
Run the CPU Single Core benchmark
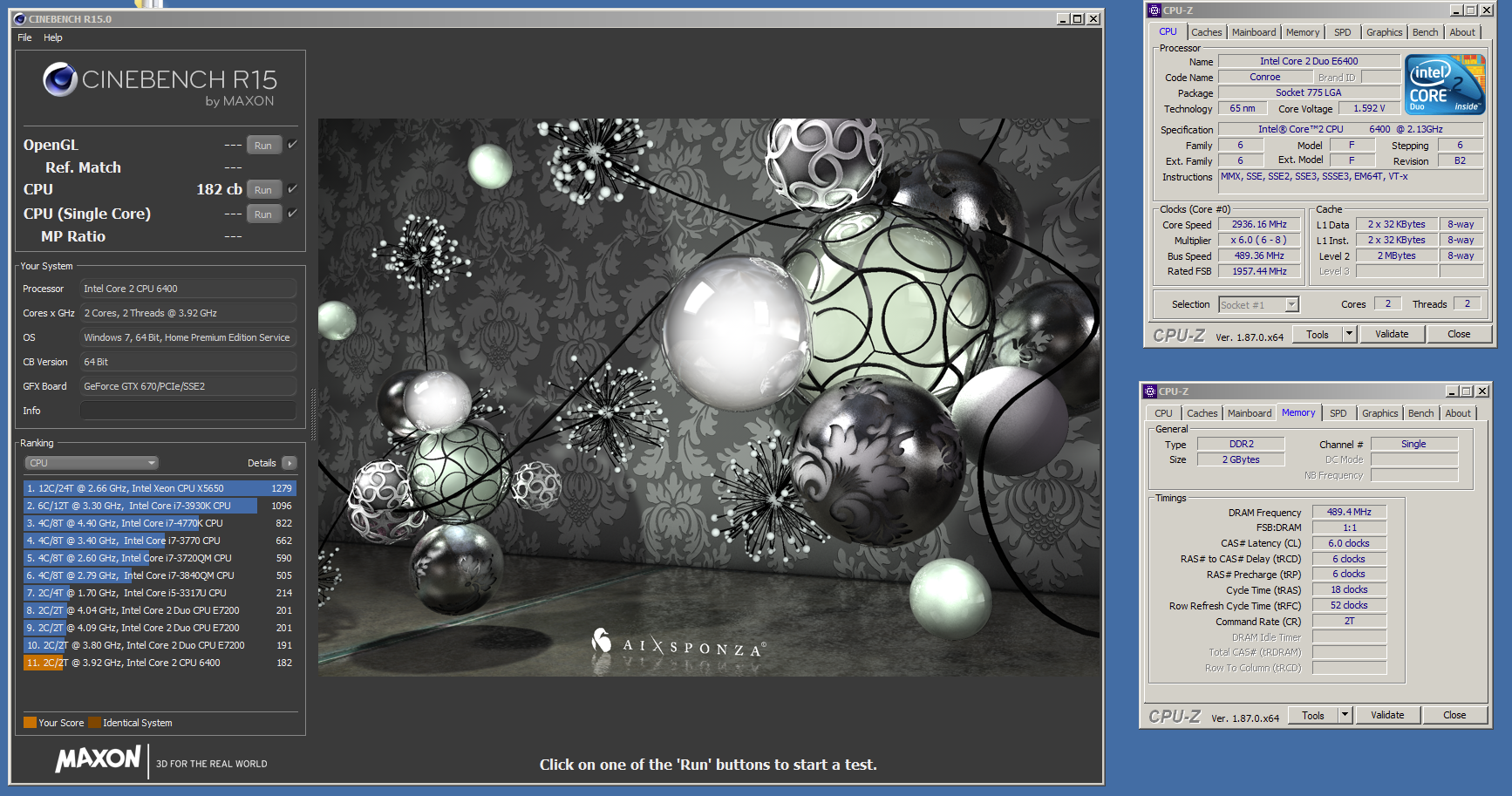tap(263, 214)
